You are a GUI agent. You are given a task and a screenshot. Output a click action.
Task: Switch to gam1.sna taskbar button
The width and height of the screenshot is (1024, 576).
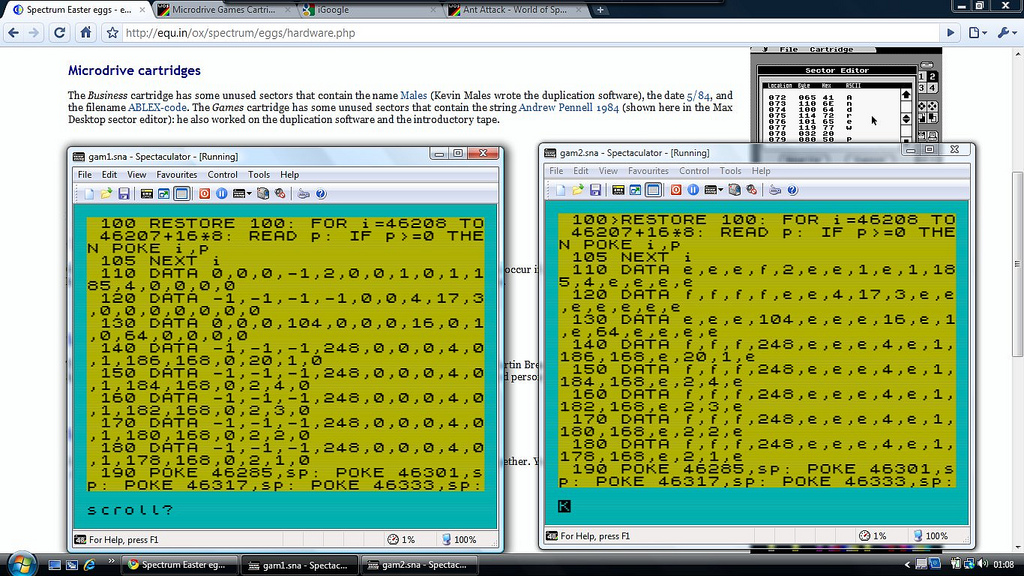tap(299, 565)
